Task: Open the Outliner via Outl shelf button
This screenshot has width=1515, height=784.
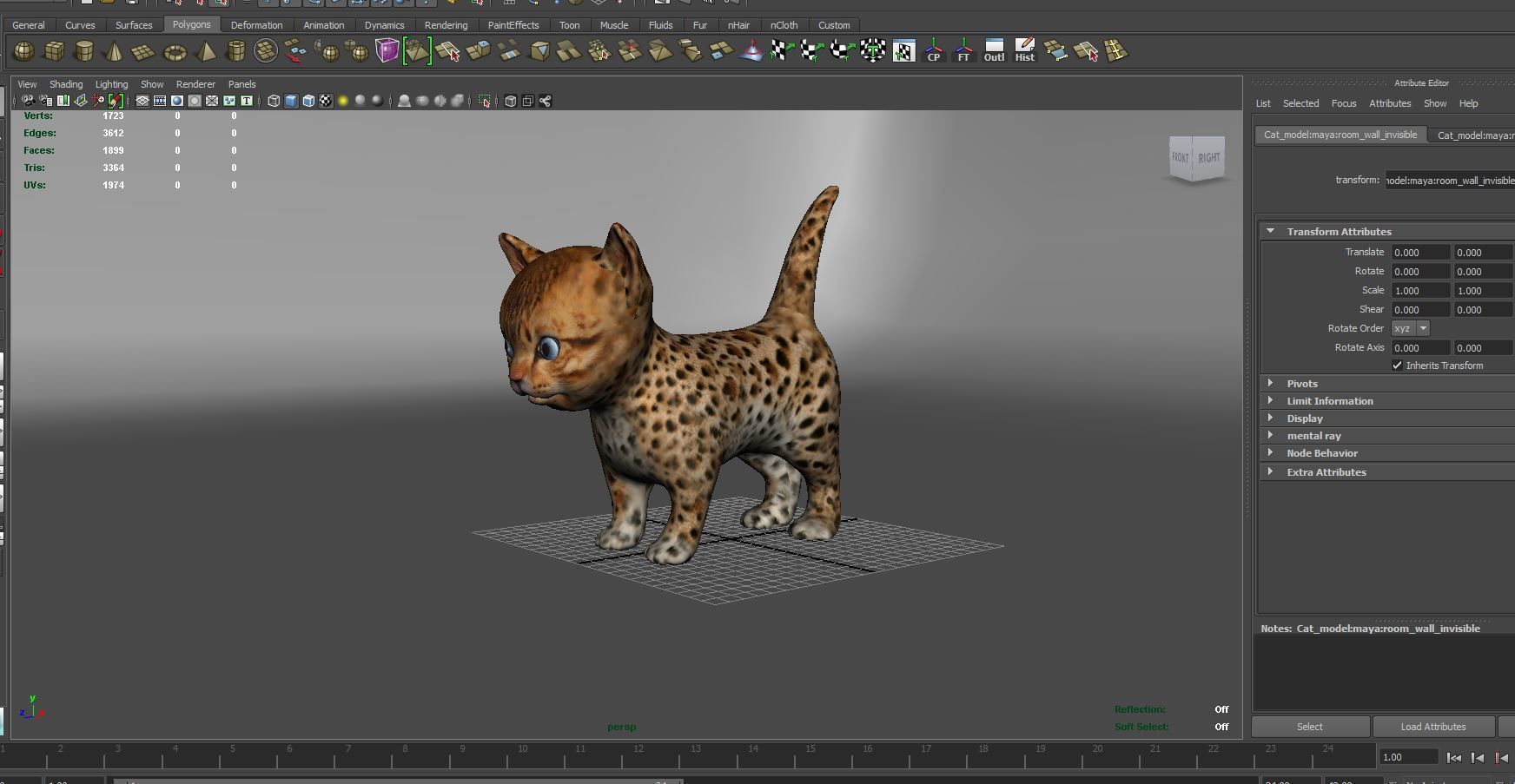Action: (995, 51)
